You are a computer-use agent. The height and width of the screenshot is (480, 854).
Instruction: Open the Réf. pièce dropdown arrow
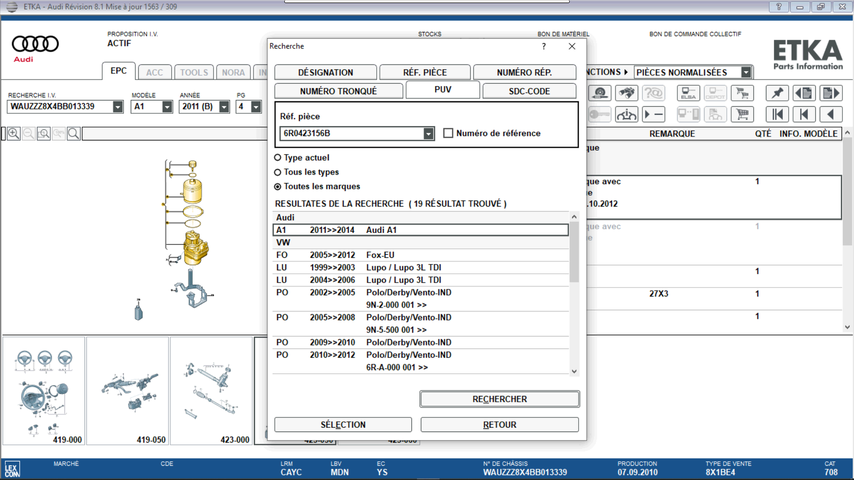pyautogui.click(x=429, y=133)
